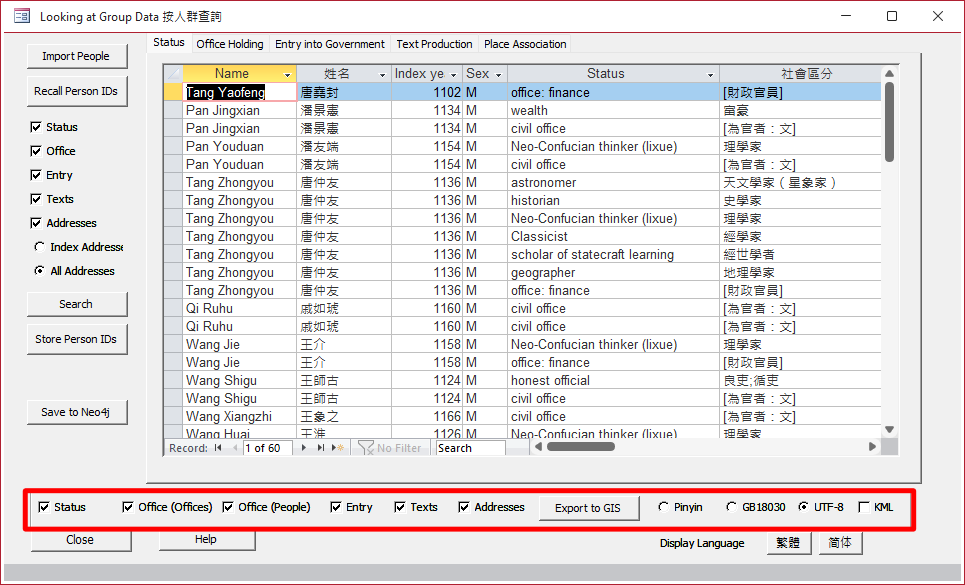The width and height of the screenshot is (965, 585).
Task: Click the new blank record icon
Action: [x=338, y=448]
